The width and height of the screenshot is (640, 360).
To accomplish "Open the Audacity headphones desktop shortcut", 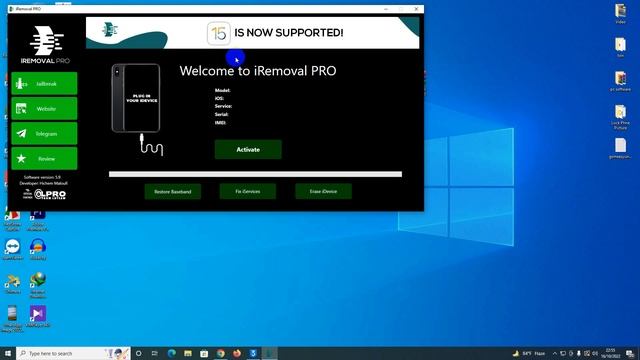I will 38,250.
